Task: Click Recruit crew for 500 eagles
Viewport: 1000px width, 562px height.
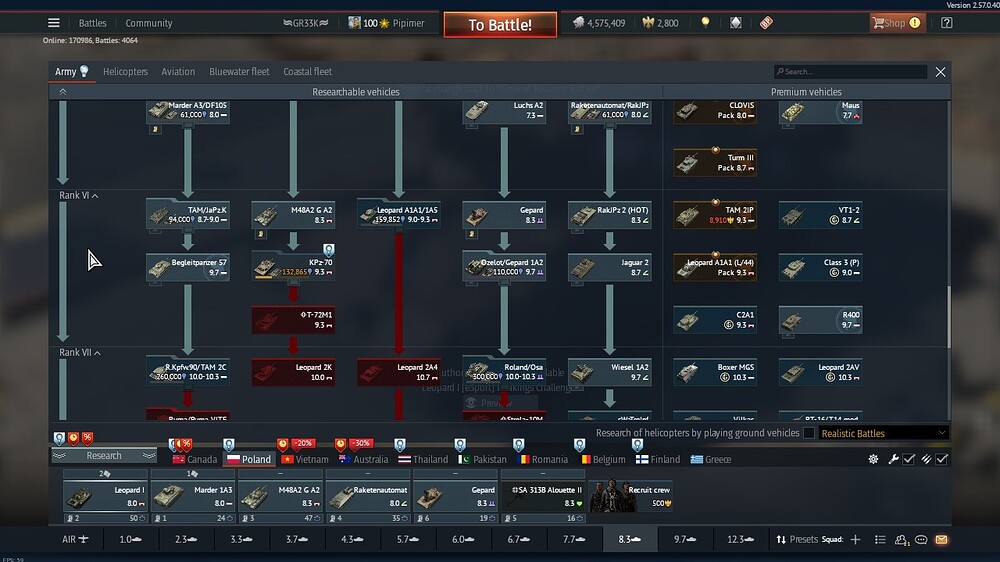Action: (x=631, y=496)
